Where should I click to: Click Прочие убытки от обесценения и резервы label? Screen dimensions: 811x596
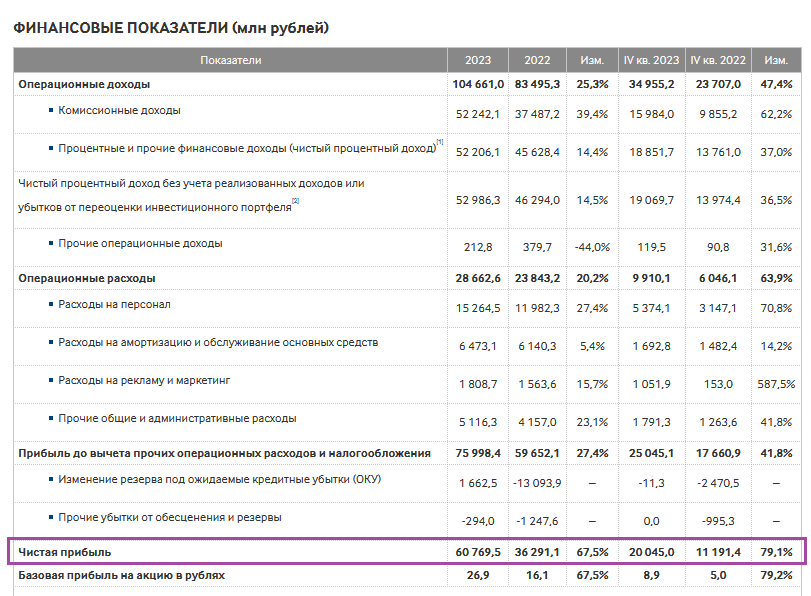(x=170, y=517)
